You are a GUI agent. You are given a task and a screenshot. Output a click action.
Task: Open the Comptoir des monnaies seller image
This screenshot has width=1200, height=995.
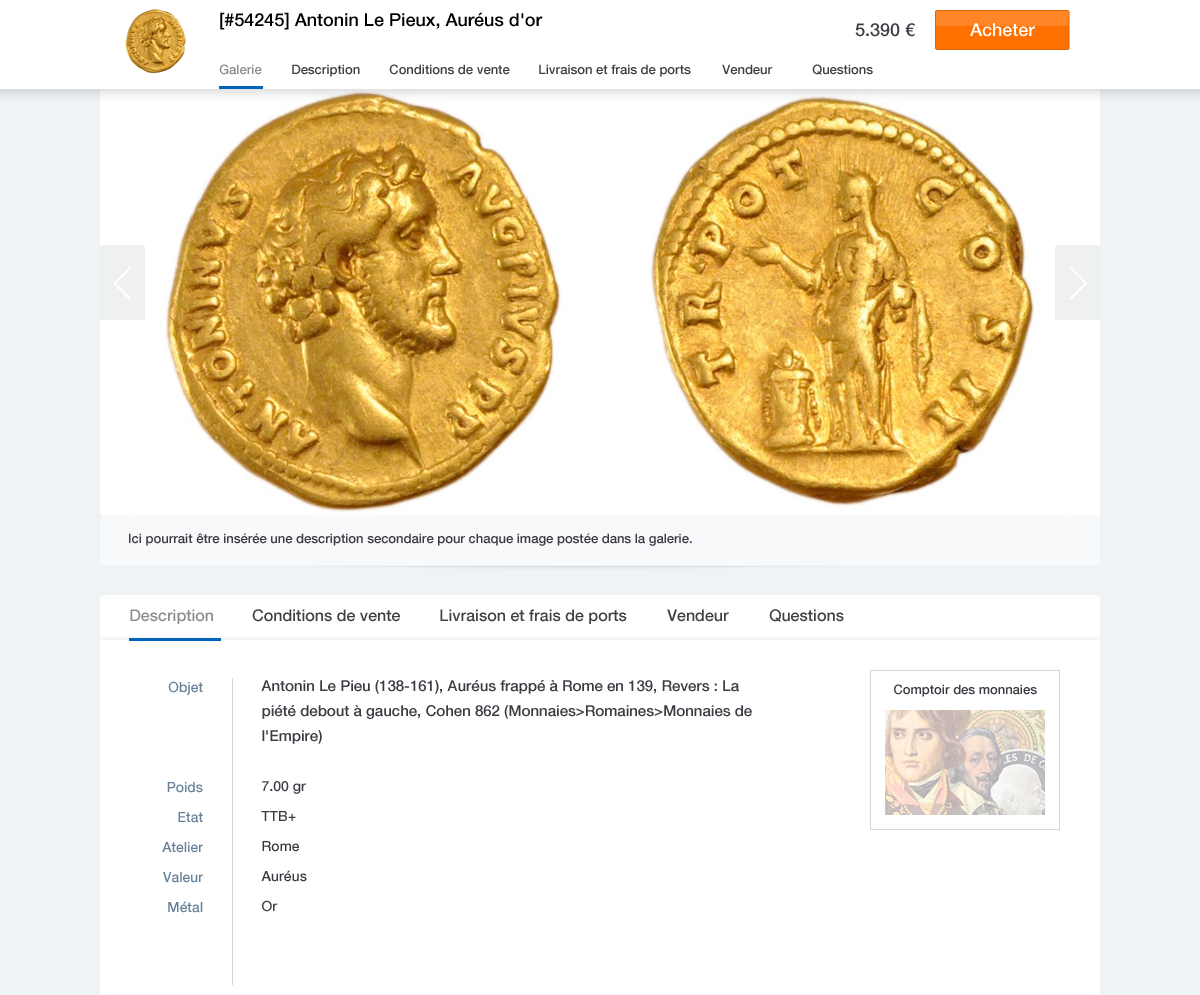[965, 762]
